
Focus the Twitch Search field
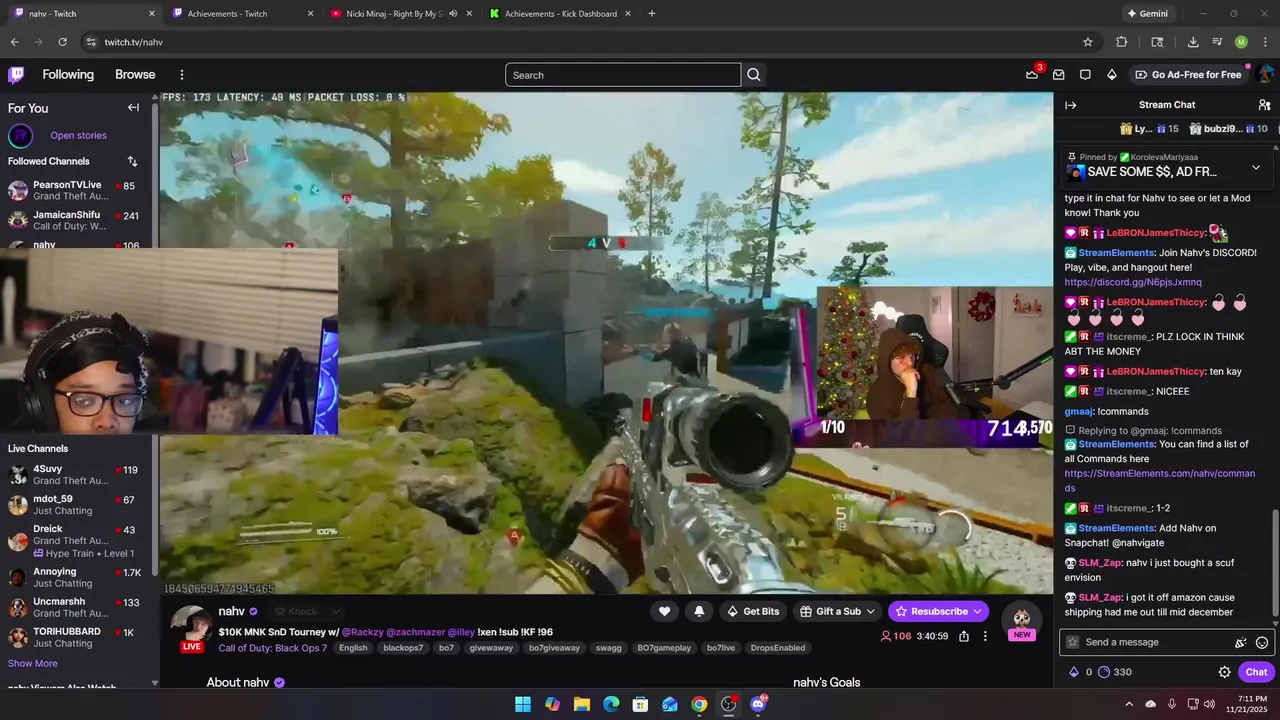623,75
